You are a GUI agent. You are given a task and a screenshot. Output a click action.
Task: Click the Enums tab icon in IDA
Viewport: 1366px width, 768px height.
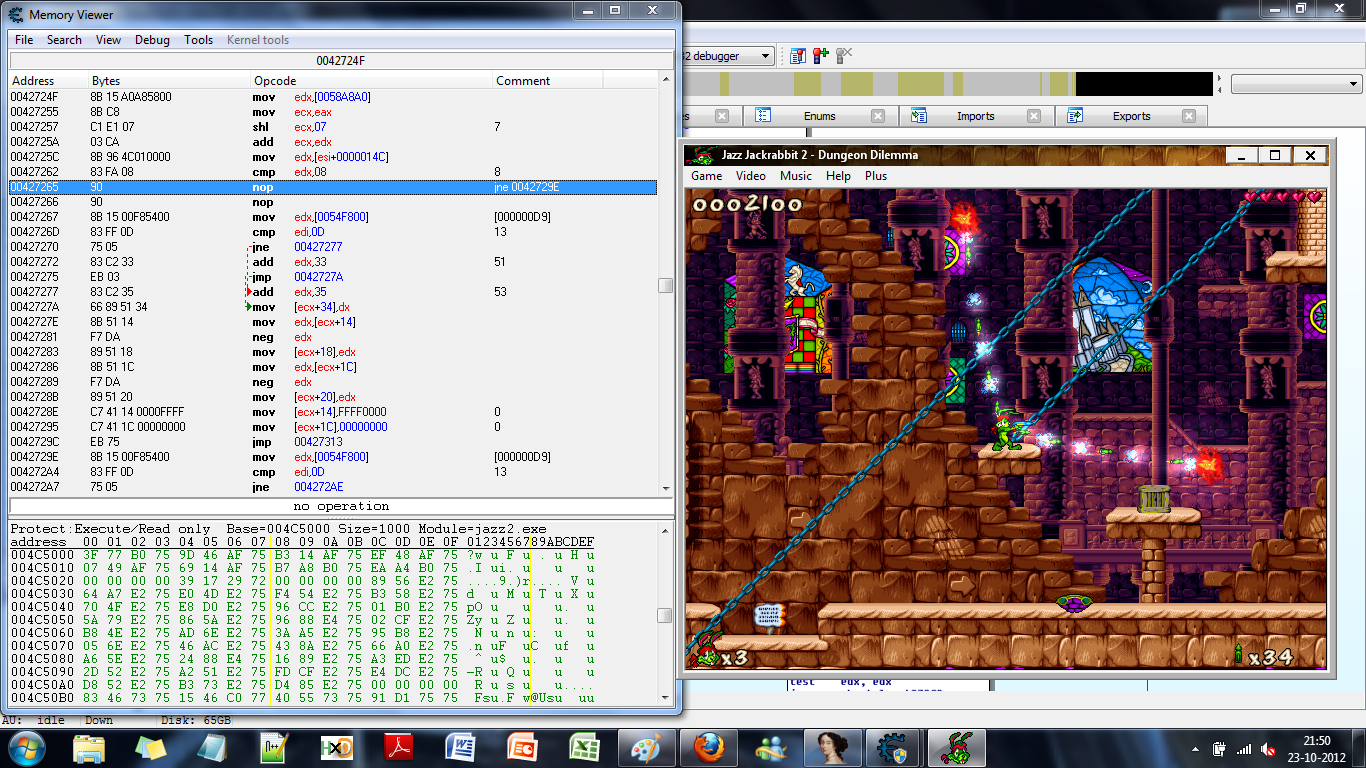pos(763,116)
